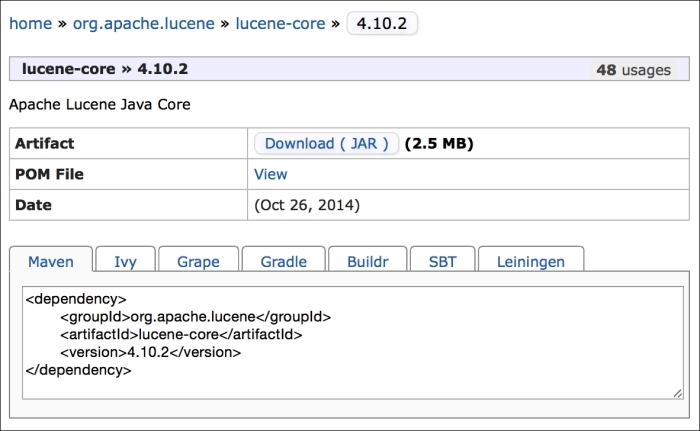700x431 pixels.
Task: Select the Buildr tab
Action: (x=368, y=261)
